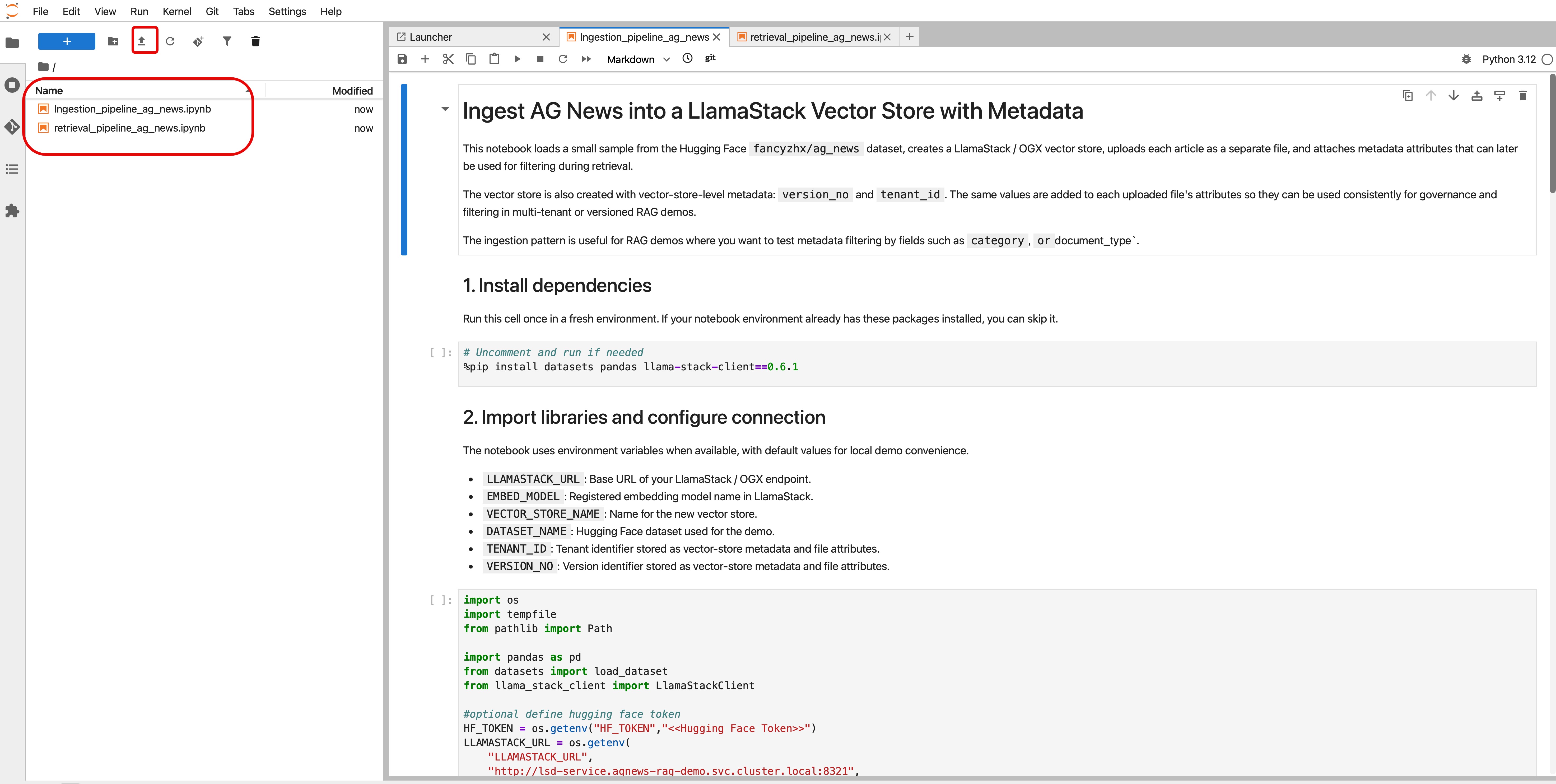Click the blue cell collapser bar
Viewport: 1556px width, 784px height.
point(404,170)
